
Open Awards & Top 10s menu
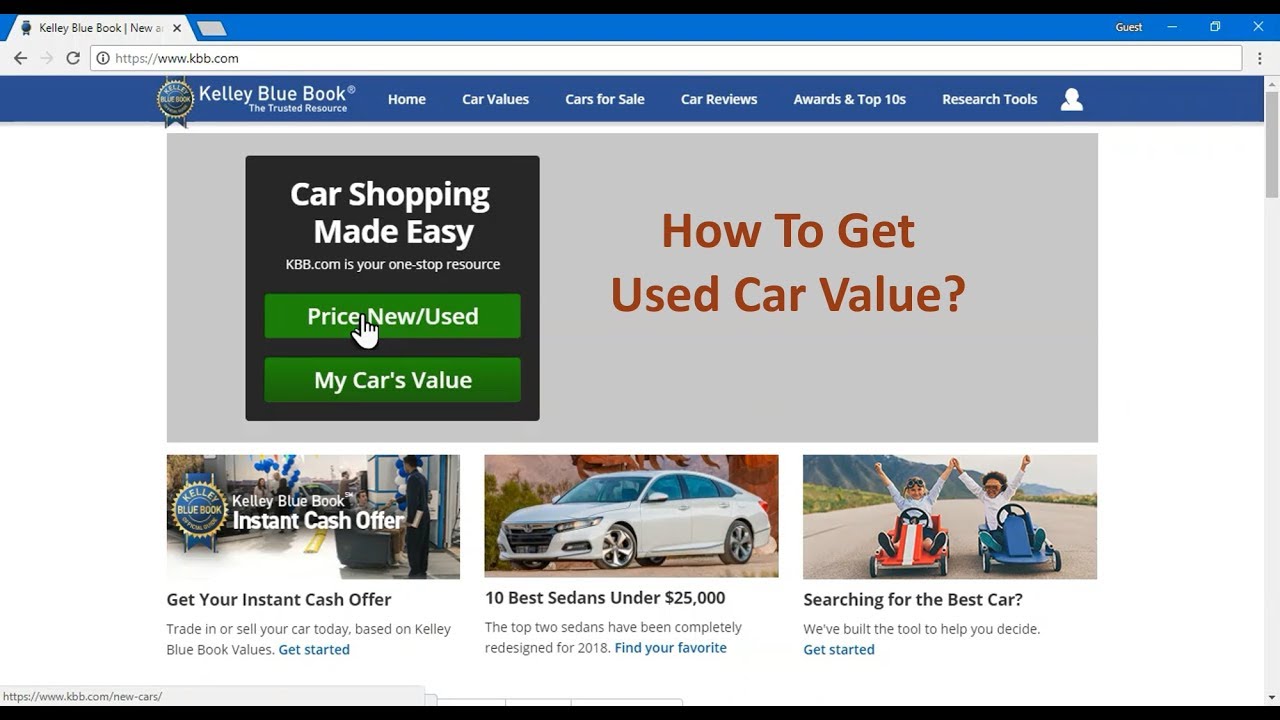[x=850, y=99]
